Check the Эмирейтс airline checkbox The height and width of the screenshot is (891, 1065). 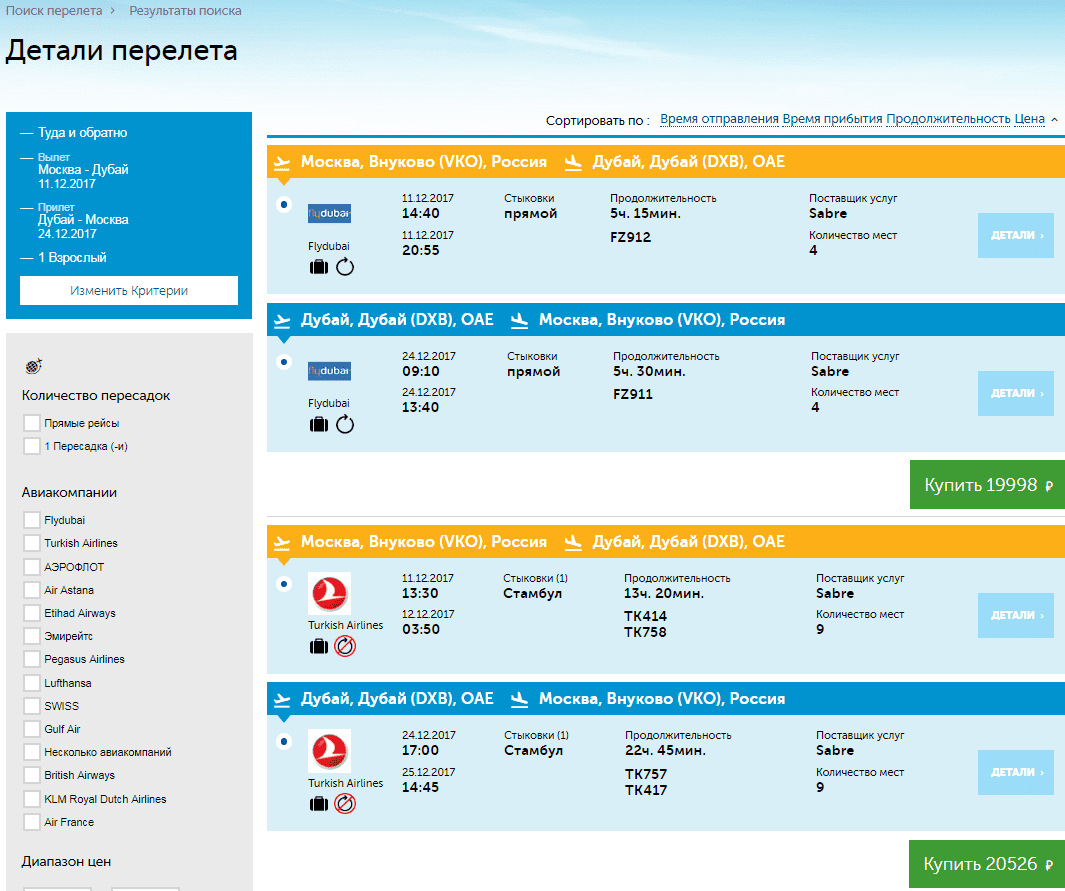click(31, 636)
